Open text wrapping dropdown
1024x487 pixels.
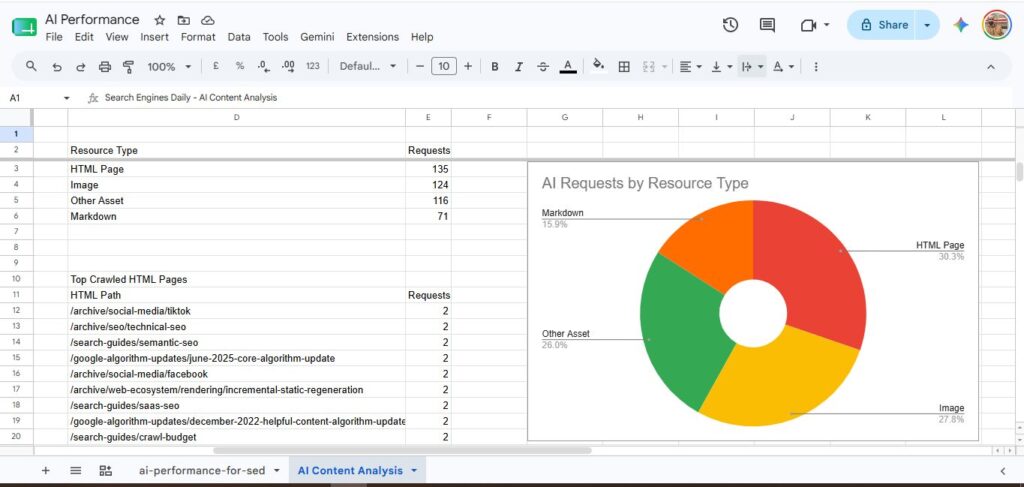[x=752, y=67]
